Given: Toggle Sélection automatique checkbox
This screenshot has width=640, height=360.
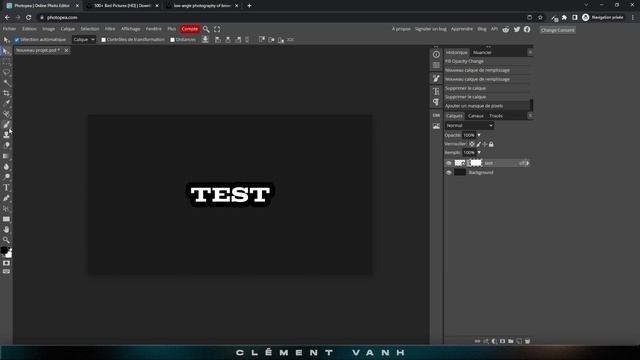Looking at the screenshot, I should (17, 40).
